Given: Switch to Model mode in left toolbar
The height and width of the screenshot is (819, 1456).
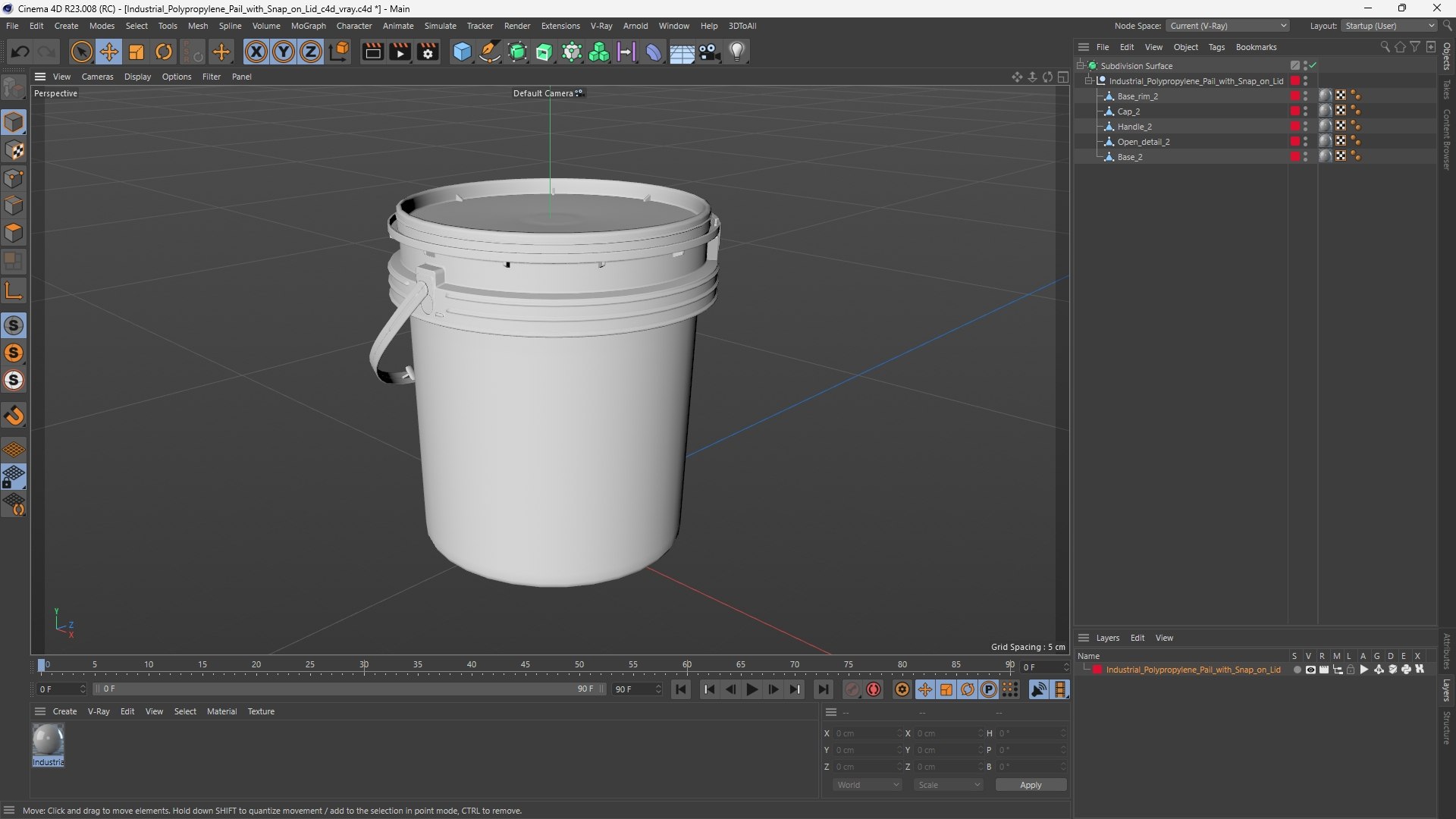Looking at the screenshot, I should (x=14, y=122).
